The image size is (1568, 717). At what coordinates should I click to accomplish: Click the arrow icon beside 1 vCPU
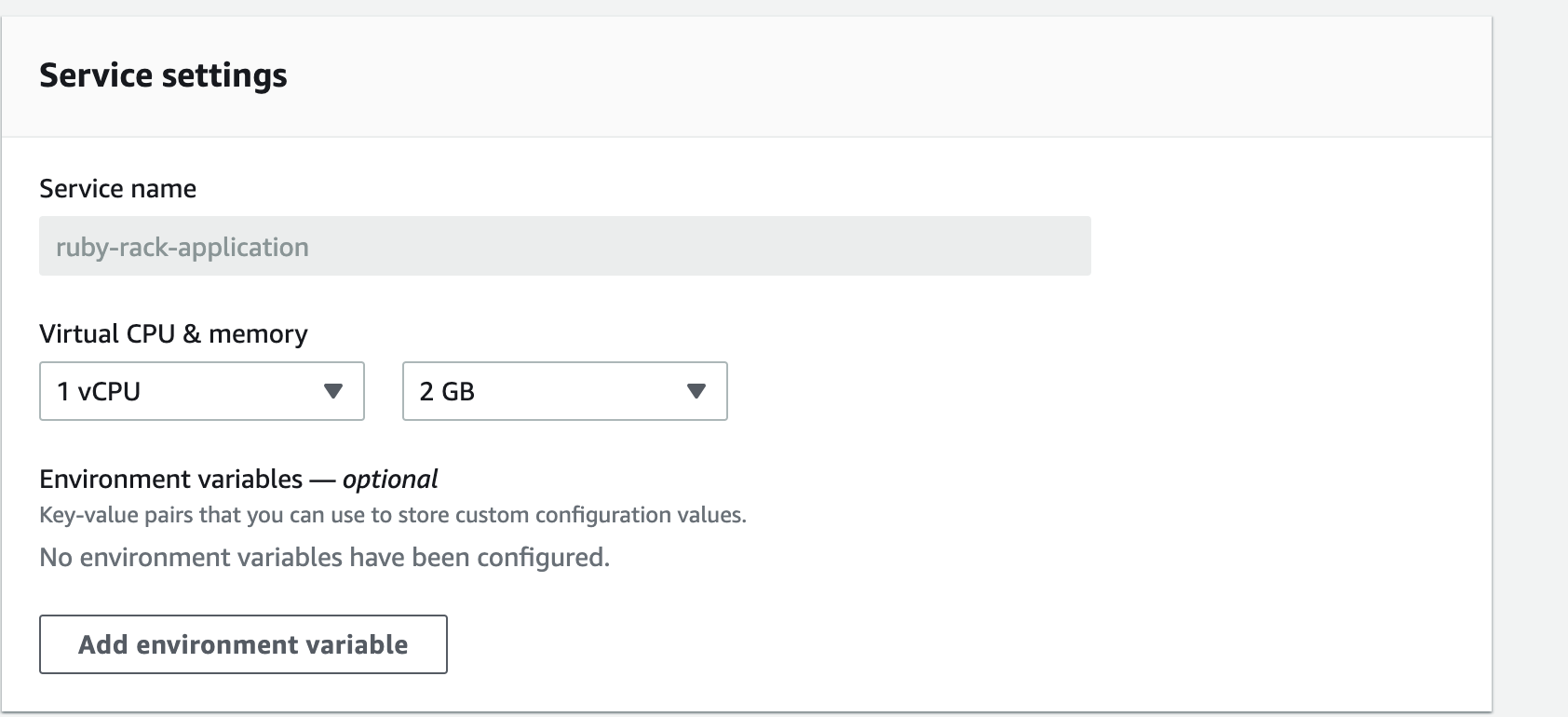click(333, 391)
